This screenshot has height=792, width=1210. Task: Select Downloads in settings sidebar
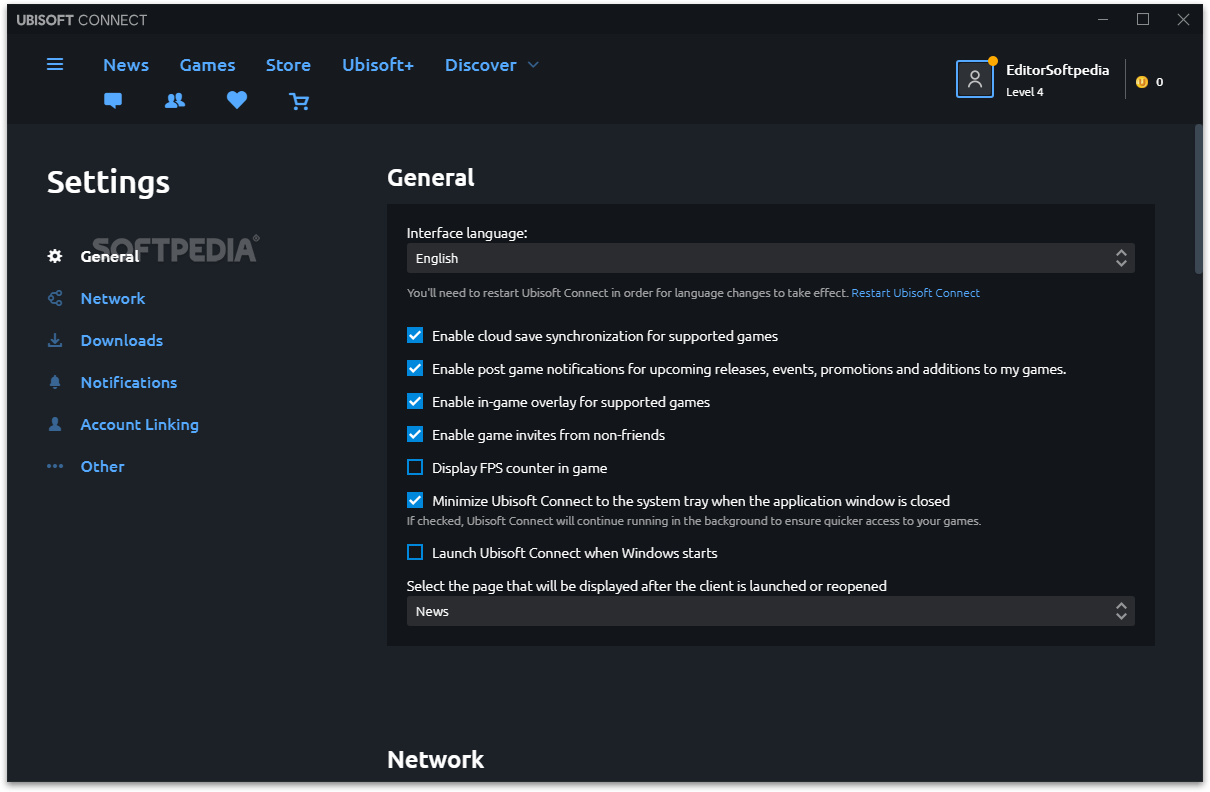pyautogui.click(x=122, y=340)
